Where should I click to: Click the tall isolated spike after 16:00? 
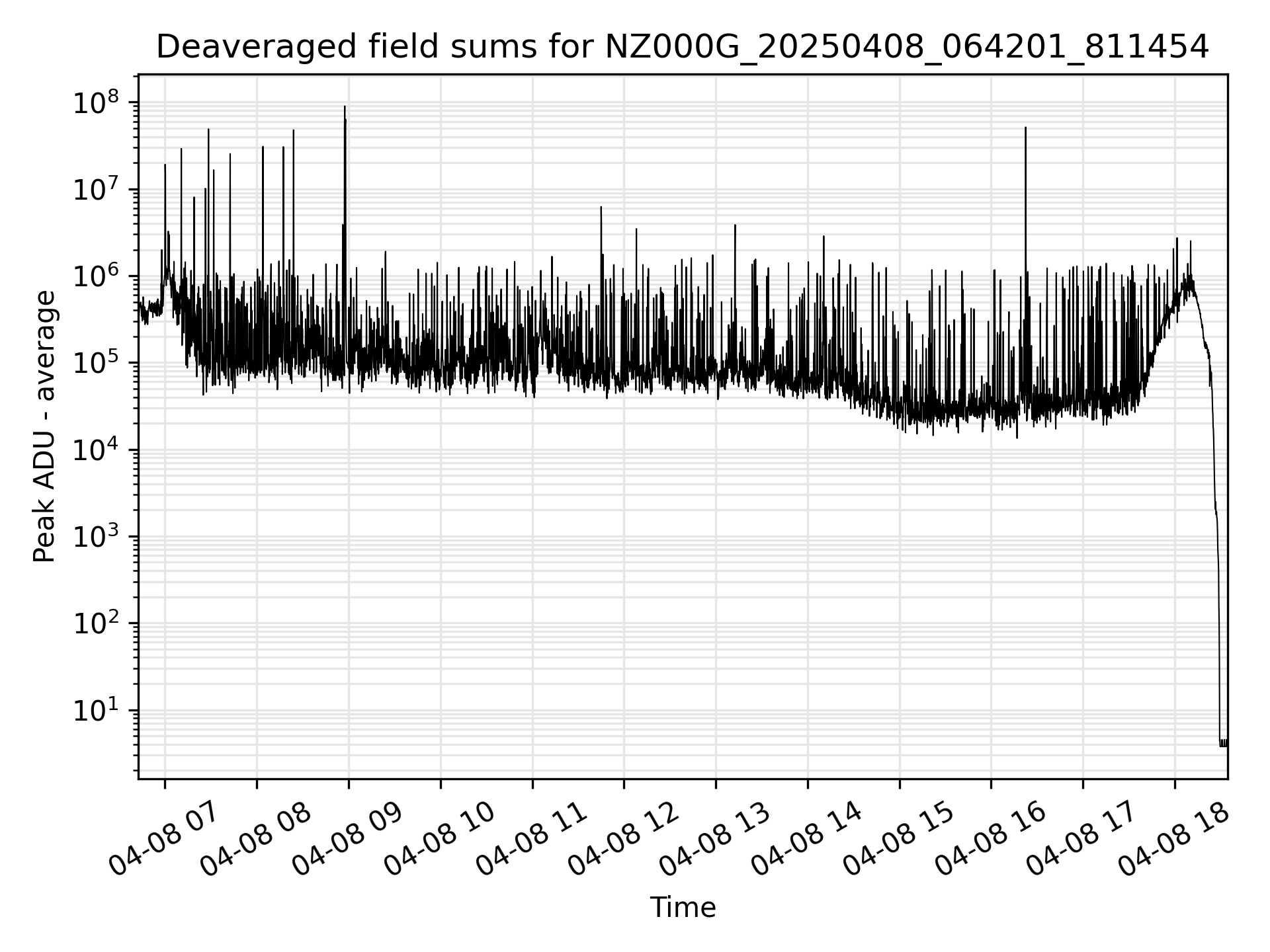pyautogui.click(x=1025, y=264)
